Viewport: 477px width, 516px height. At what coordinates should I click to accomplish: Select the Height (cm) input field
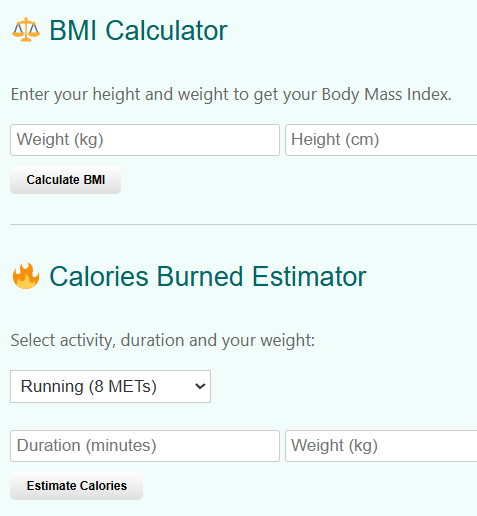(x=381, y=140)
